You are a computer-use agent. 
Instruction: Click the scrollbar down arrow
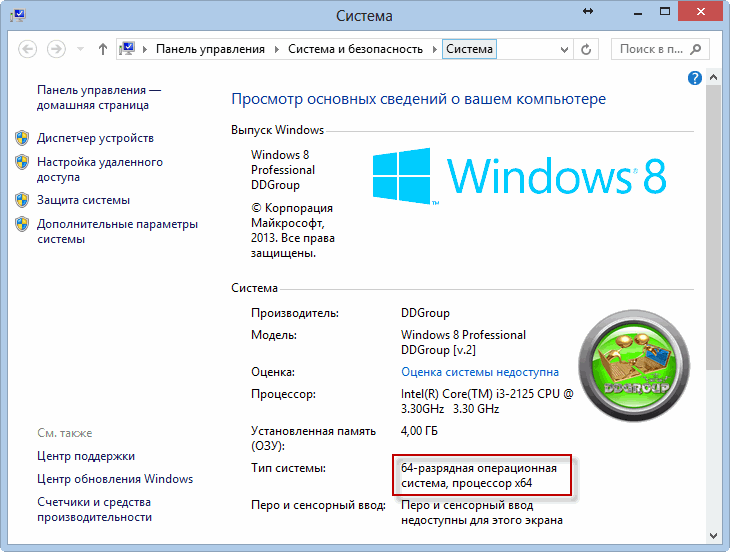coord(713,536)
